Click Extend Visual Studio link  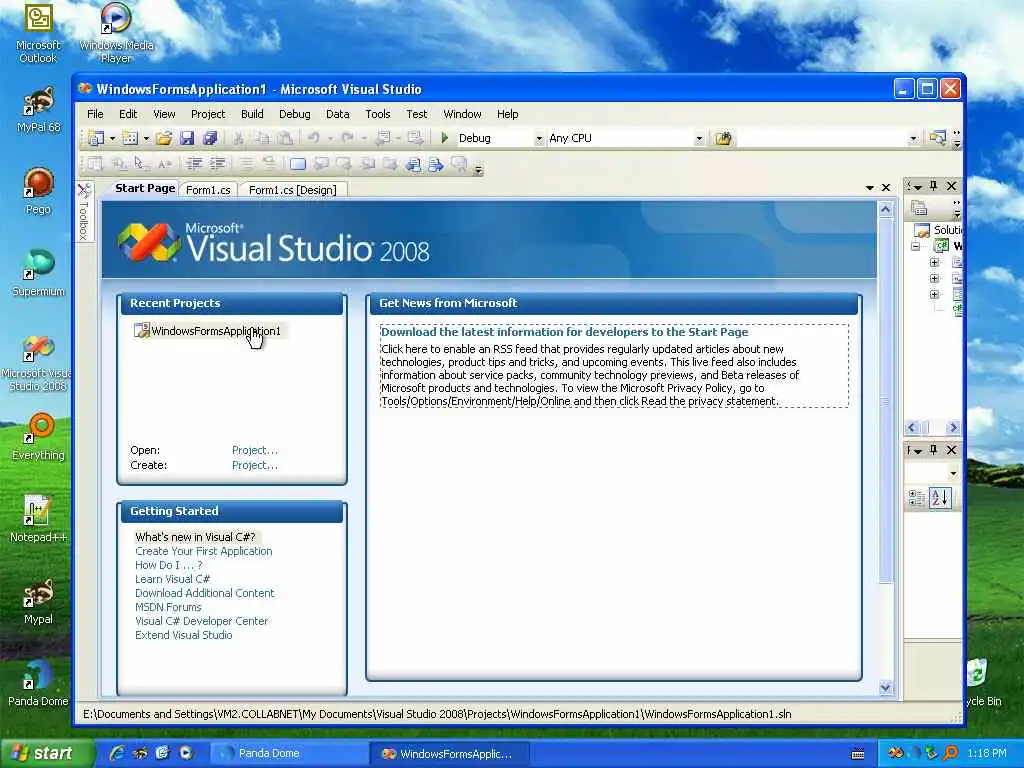click(x=184, y=635)
